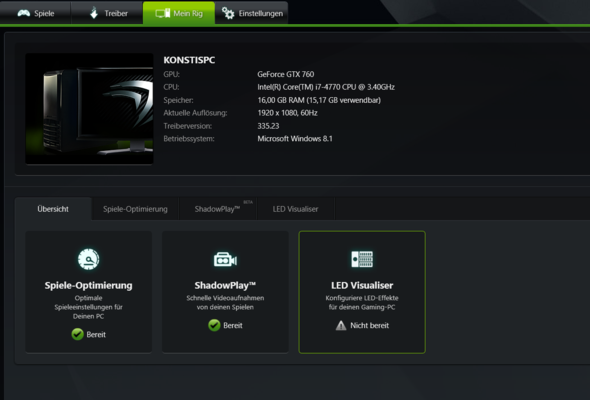Click the GeForce GTX 760 GPU value
The width and height of the screenshot is (590, 400).
click(286, 74)
